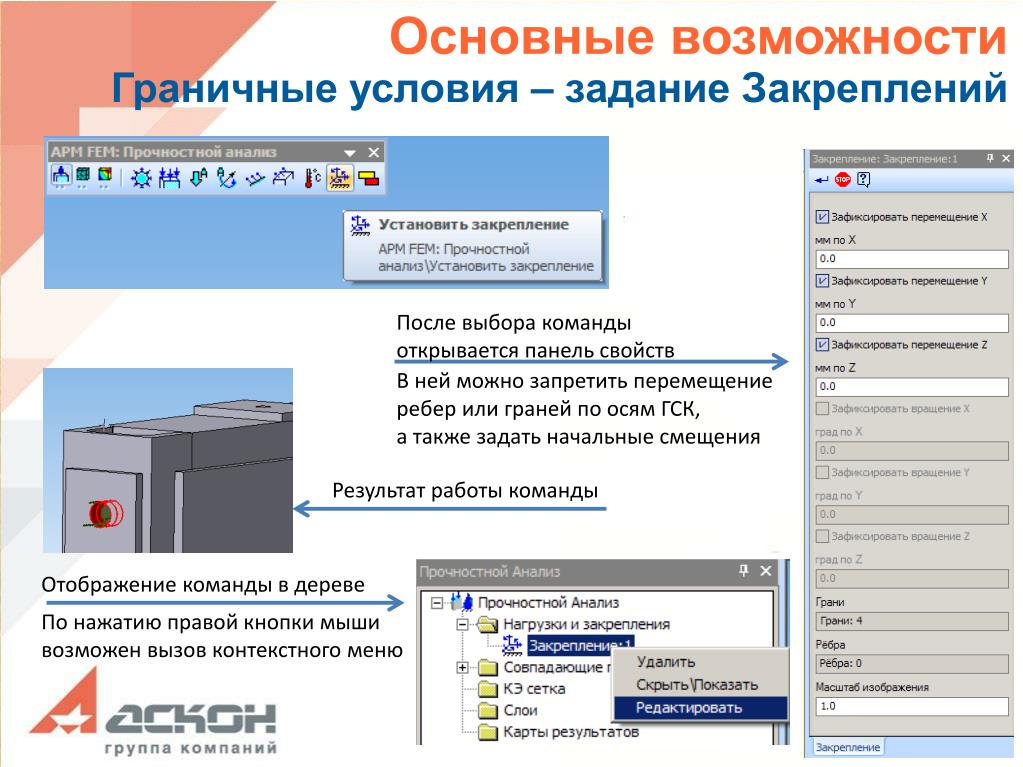Close the Прочностной Анализ tree panel
Screen dimensions: 1023x767
(766, 571)
